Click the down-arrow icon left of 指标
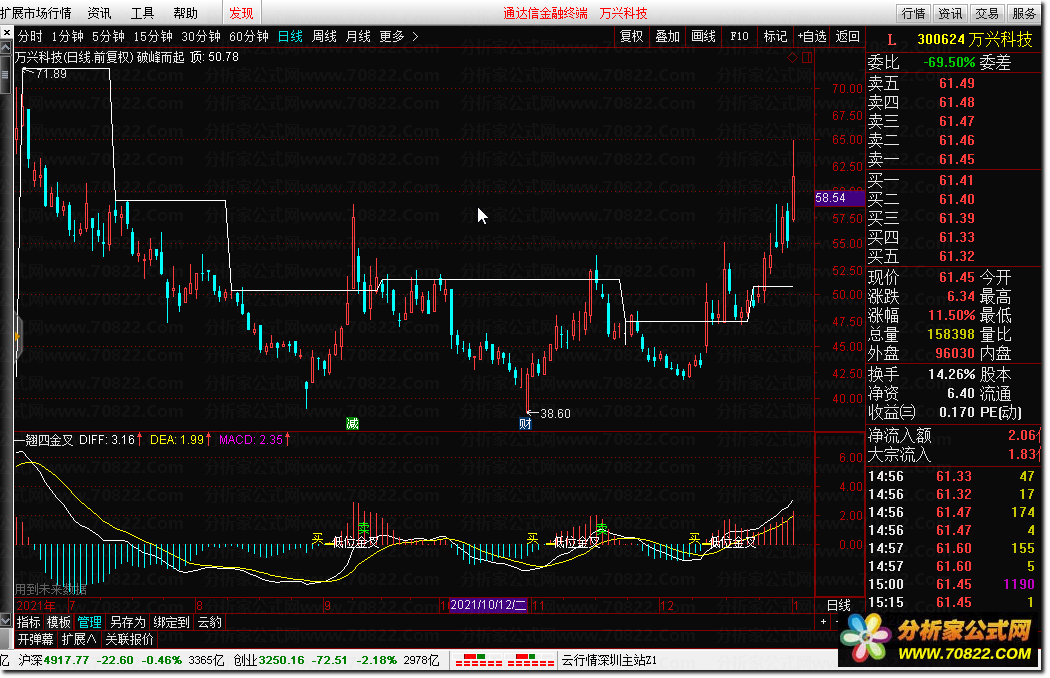This screenshot has width=1050, height=678. [6, 622]
